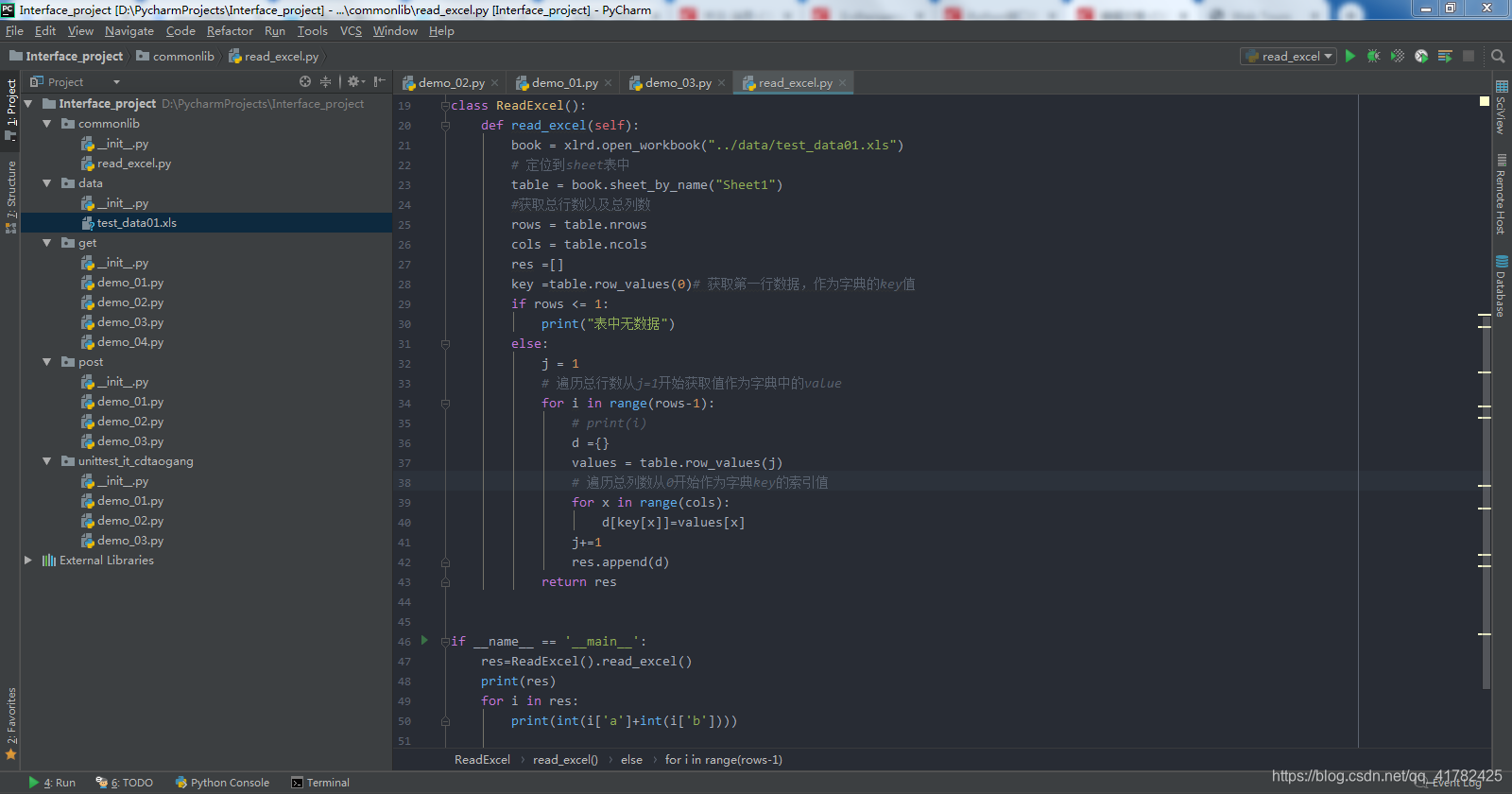This screenshot has width=1512, height=794.
Task: Click the run gutter arrow at line 46
Action: click(424, 640)
